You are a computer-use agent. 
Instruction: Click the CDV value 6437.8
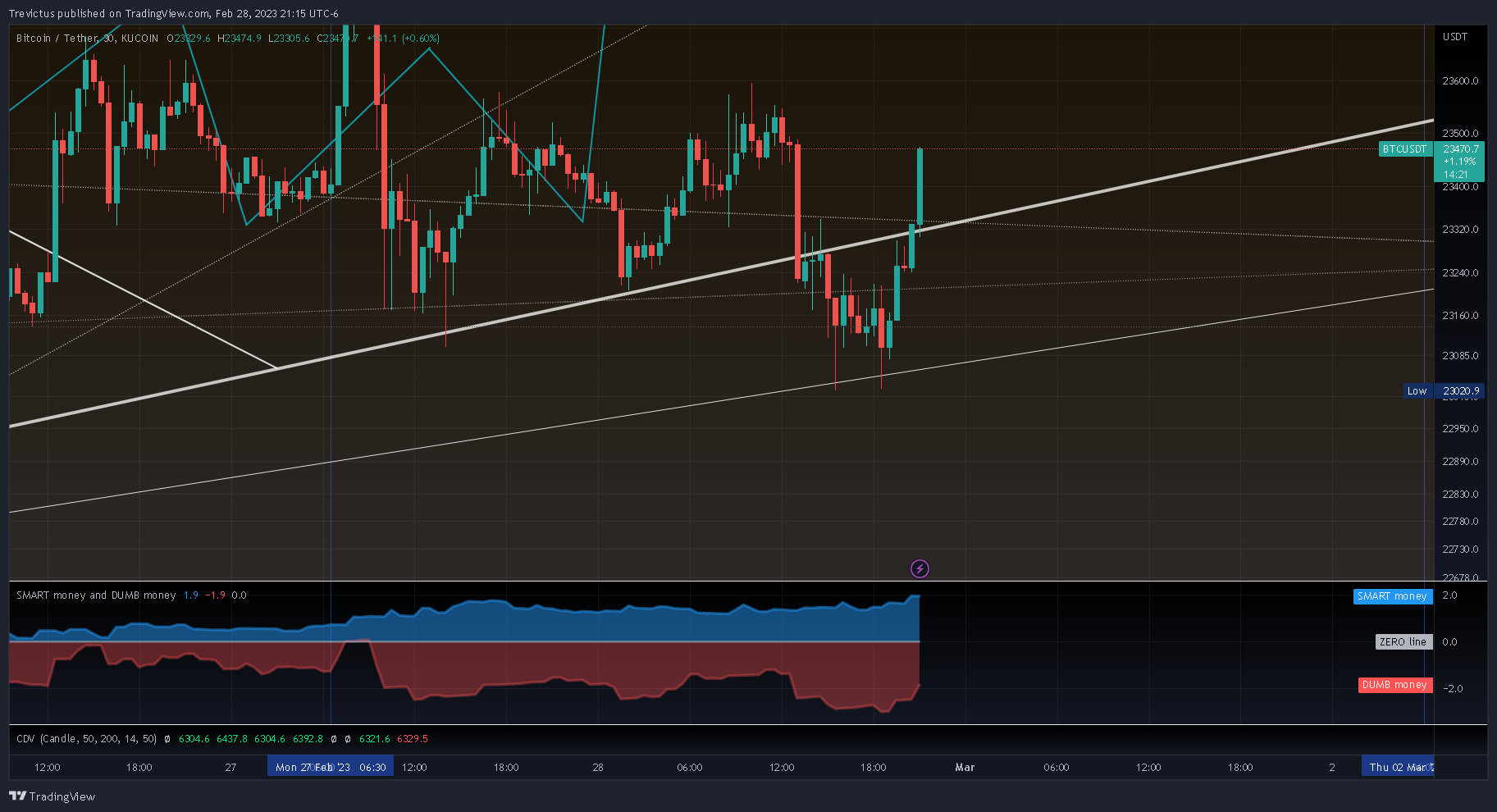pyautogui.click(x=232, y=739)
